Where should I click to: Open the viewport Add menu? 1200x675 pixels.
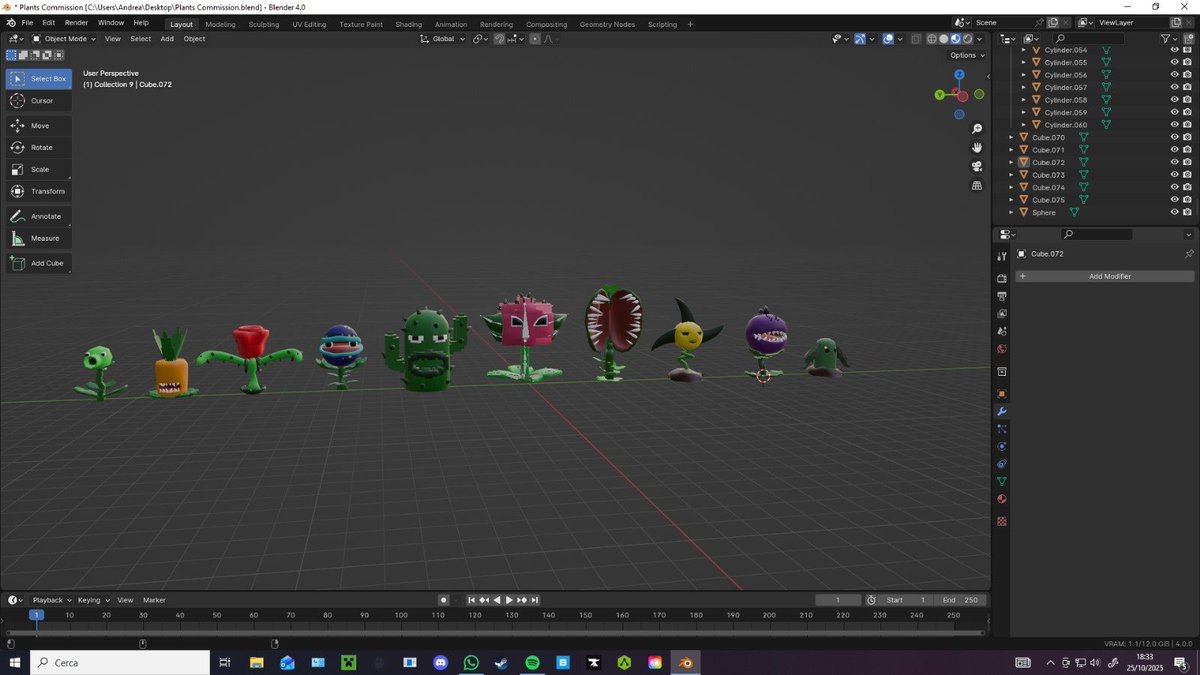(167, 39)
